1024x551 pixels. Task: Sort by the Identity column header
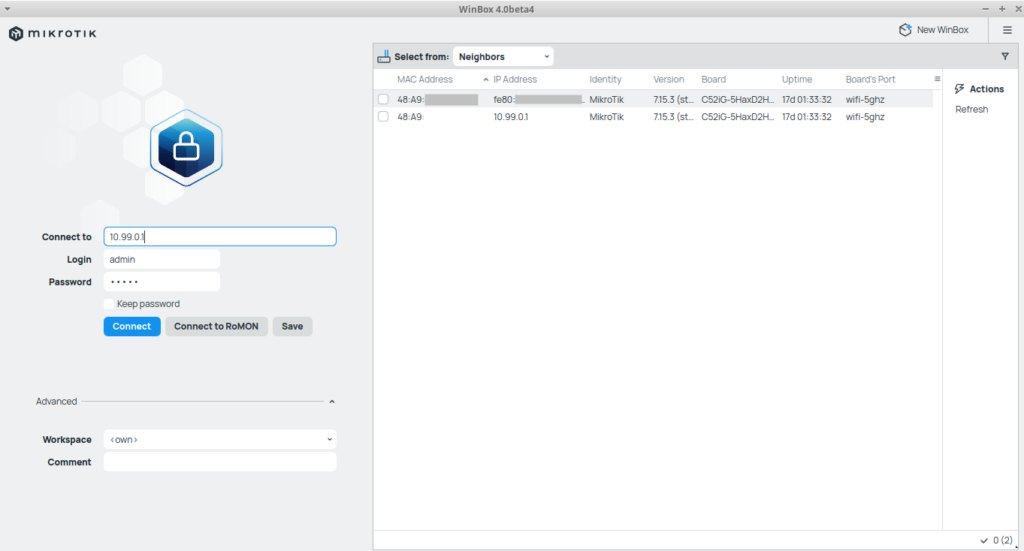pyautogui.click(x=605, y=79)
